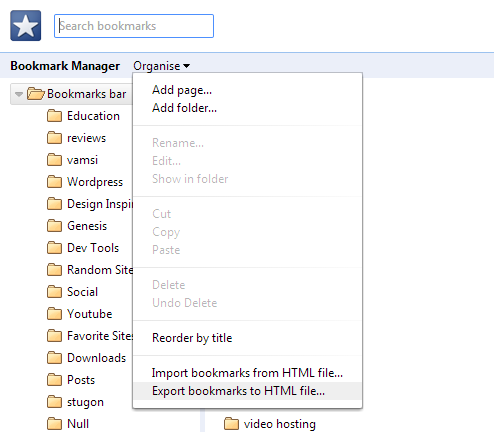
Task: Click the Education folder icon
Action: (54, 116)
